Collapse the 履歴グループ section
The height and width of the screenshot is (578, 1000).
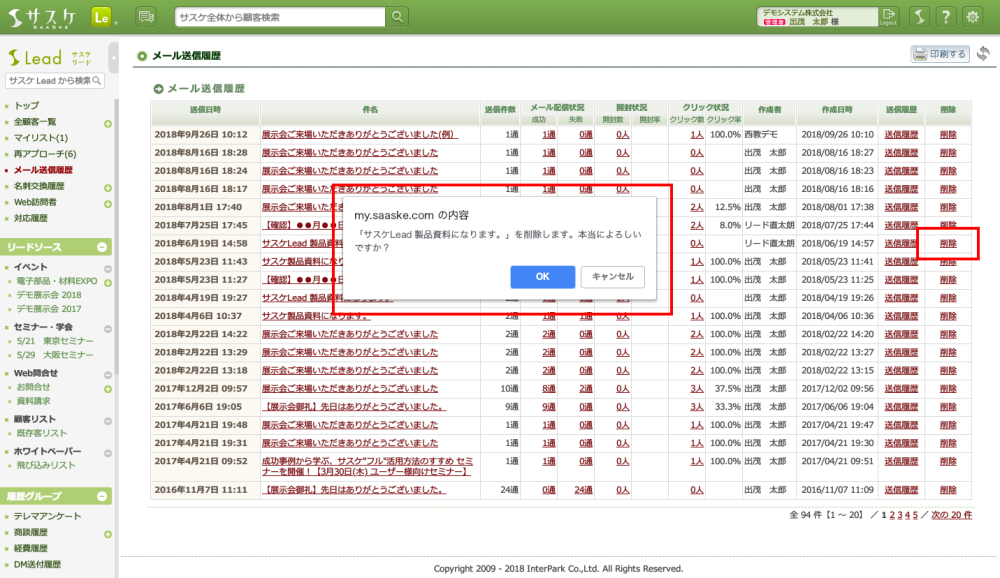coord(102,496)
